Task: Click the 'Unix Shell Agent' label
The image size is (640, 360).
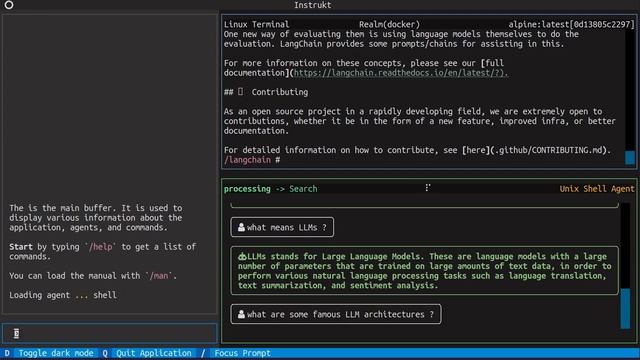Action: (x=597, y=189)
